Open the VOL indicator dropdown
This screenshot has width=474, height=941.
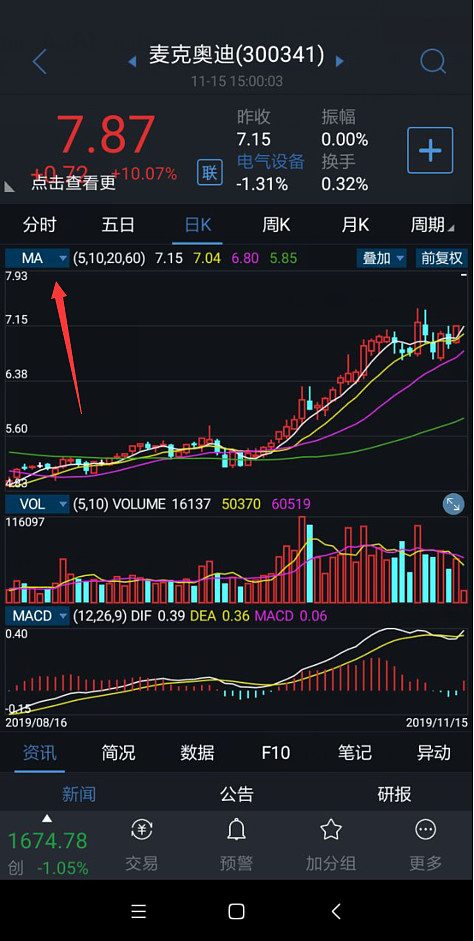(37, 504)
